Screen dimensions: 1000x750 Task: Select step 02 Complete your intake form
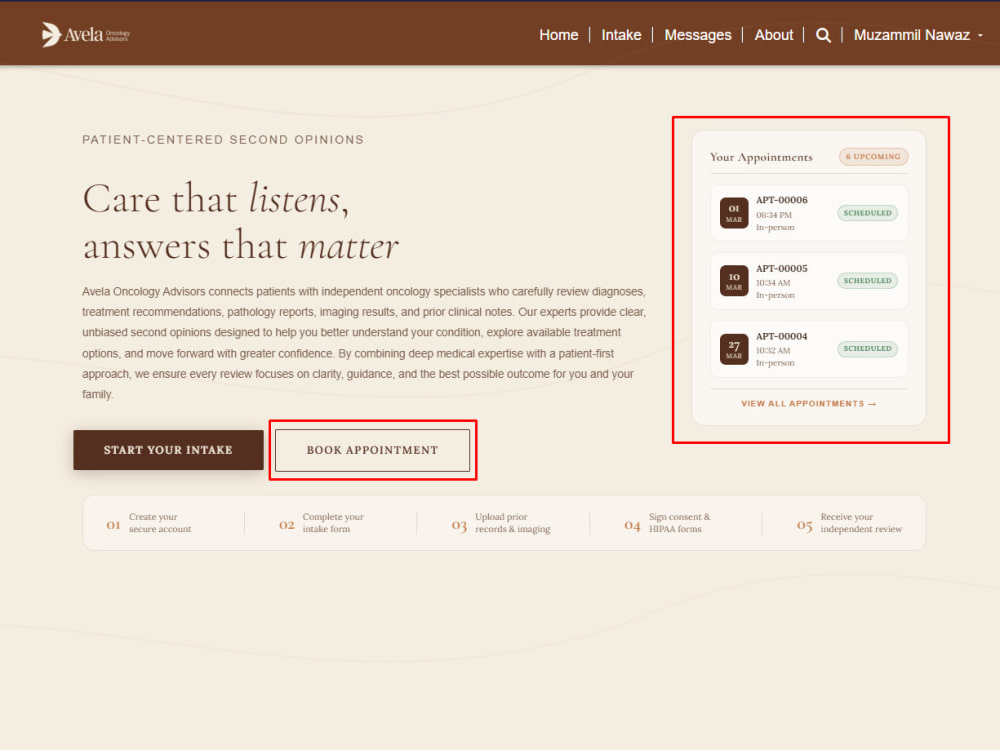click(321, 523)
